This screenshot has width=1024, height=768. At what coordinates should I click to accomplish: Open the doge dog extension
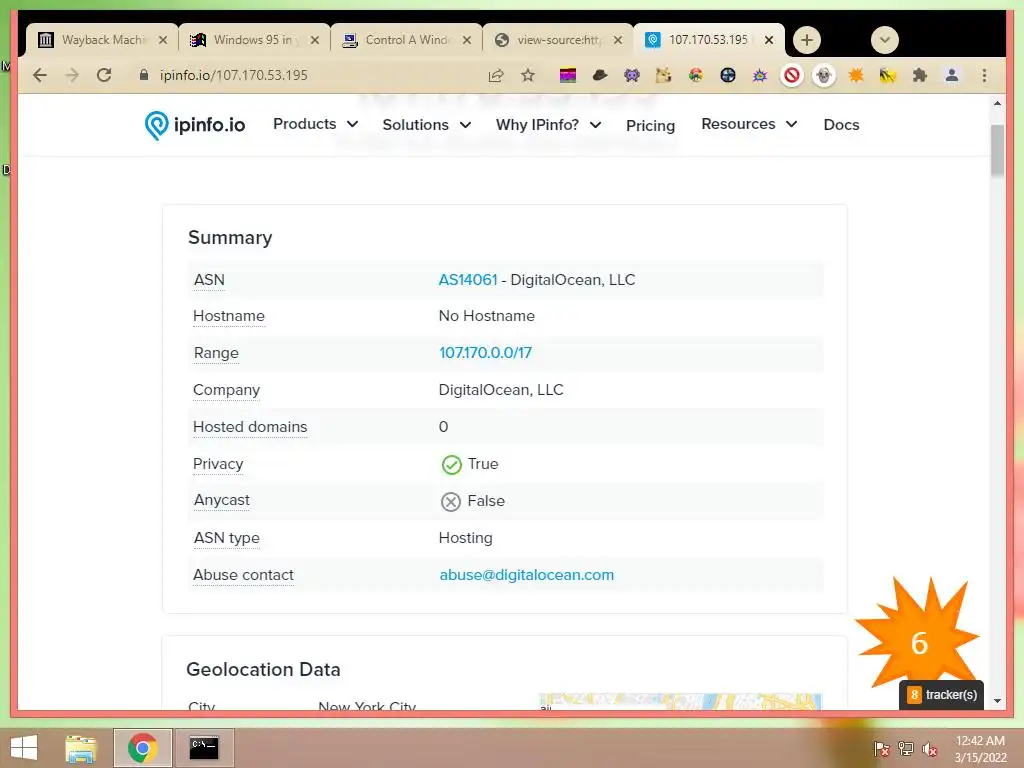(x=664, y=75)
